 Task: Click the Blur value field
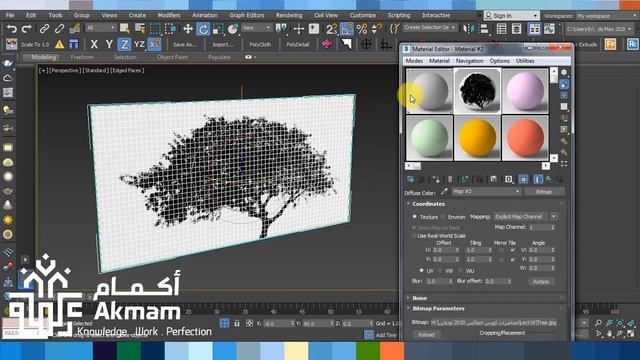click(439, 281)
